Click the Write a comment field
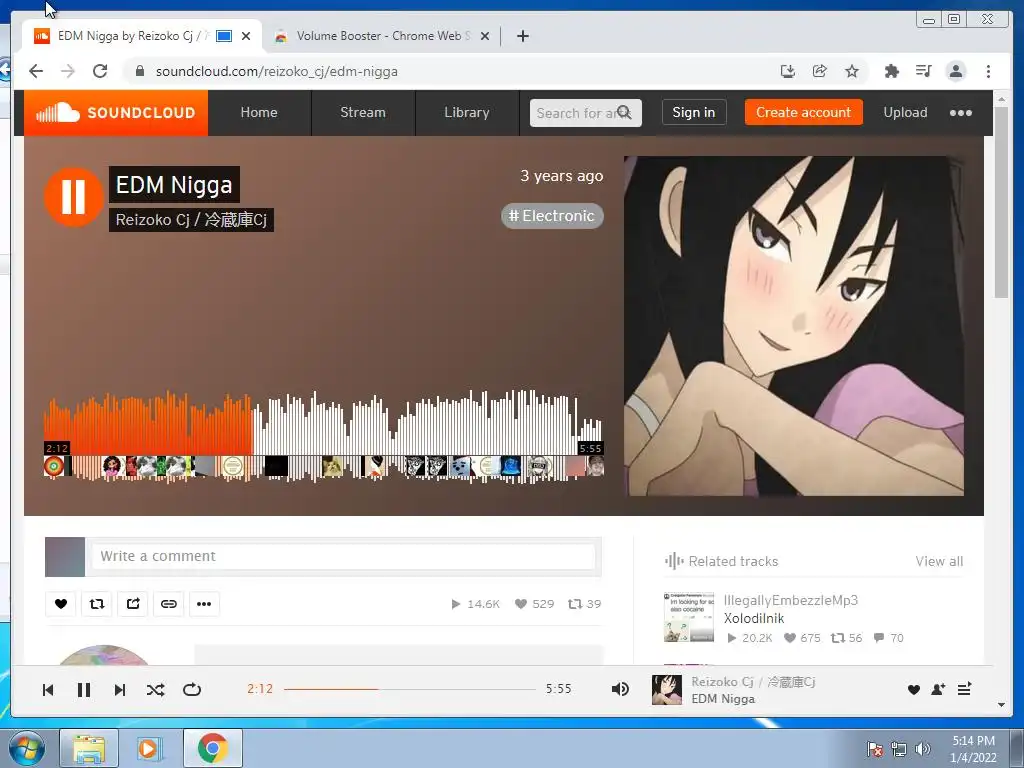 (344, 556)
